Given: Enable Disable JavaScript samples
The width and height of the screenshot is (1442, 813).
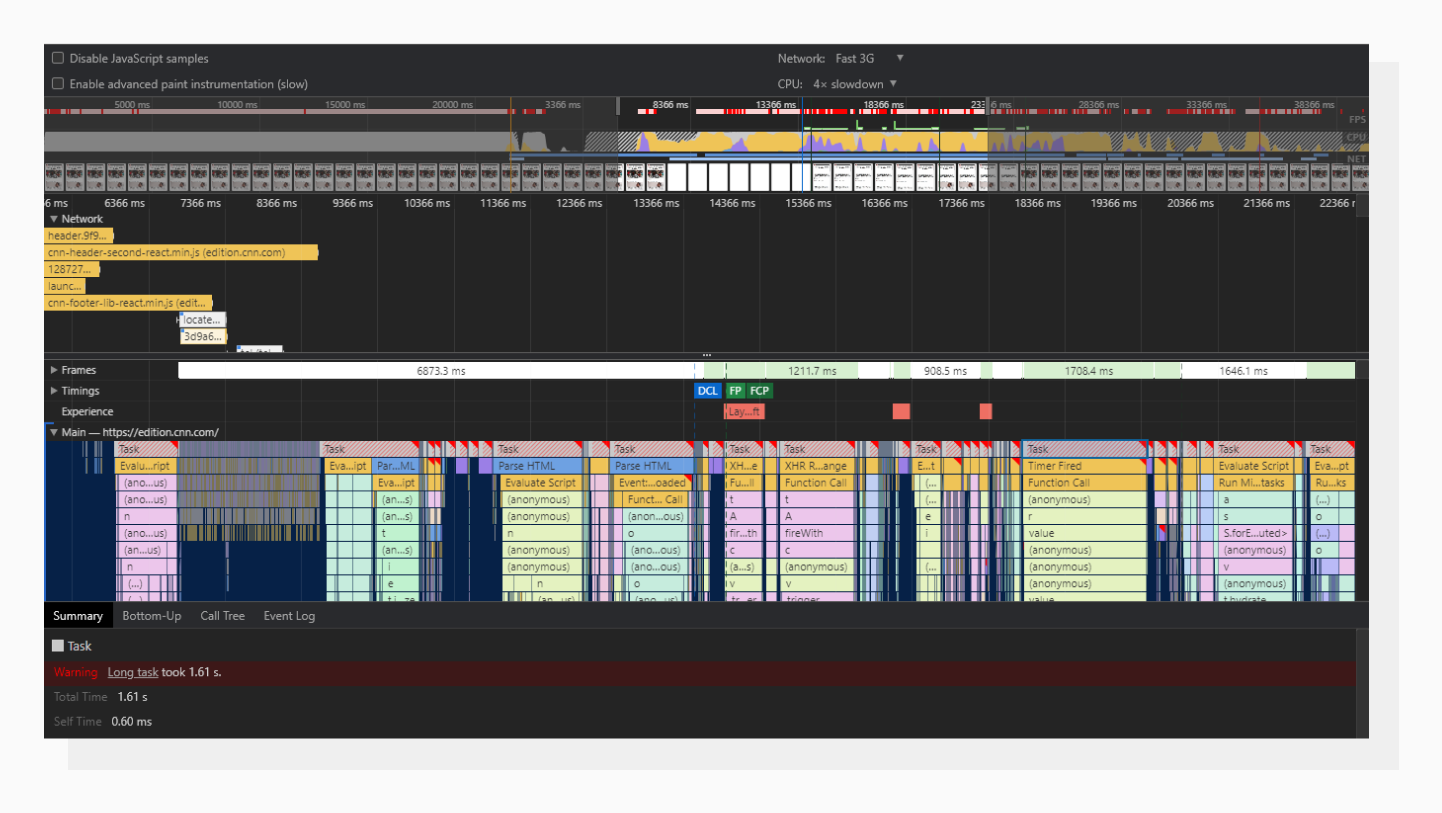Looking at the screenshot, I should 58,58.
